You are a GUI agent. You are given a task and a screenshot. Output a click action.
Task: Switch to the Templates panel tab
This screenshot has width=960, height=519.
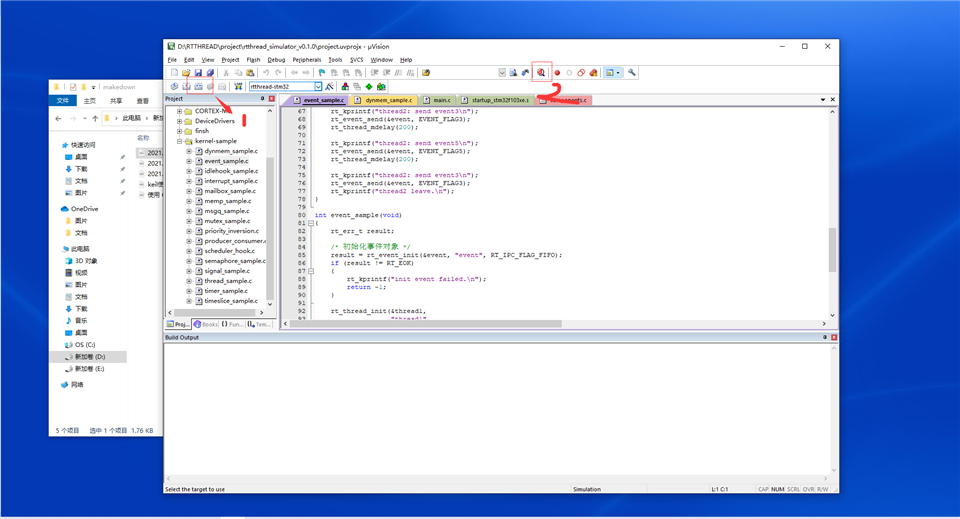point(260,324)
